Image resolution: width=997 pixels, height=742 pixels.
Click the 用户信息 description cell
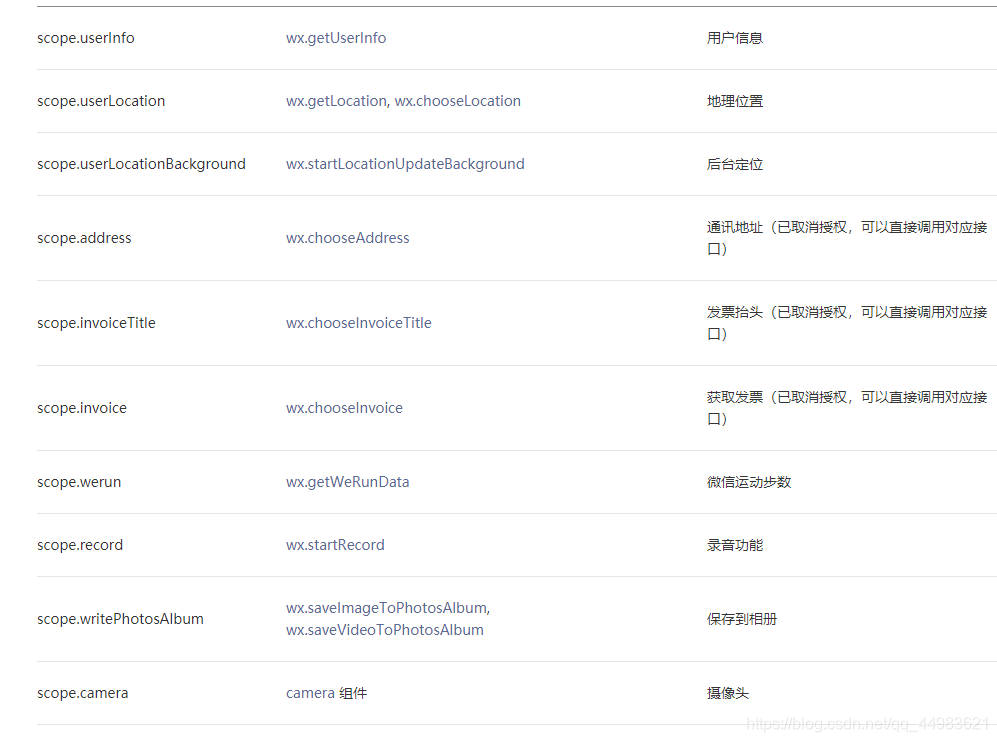[735, 38]
